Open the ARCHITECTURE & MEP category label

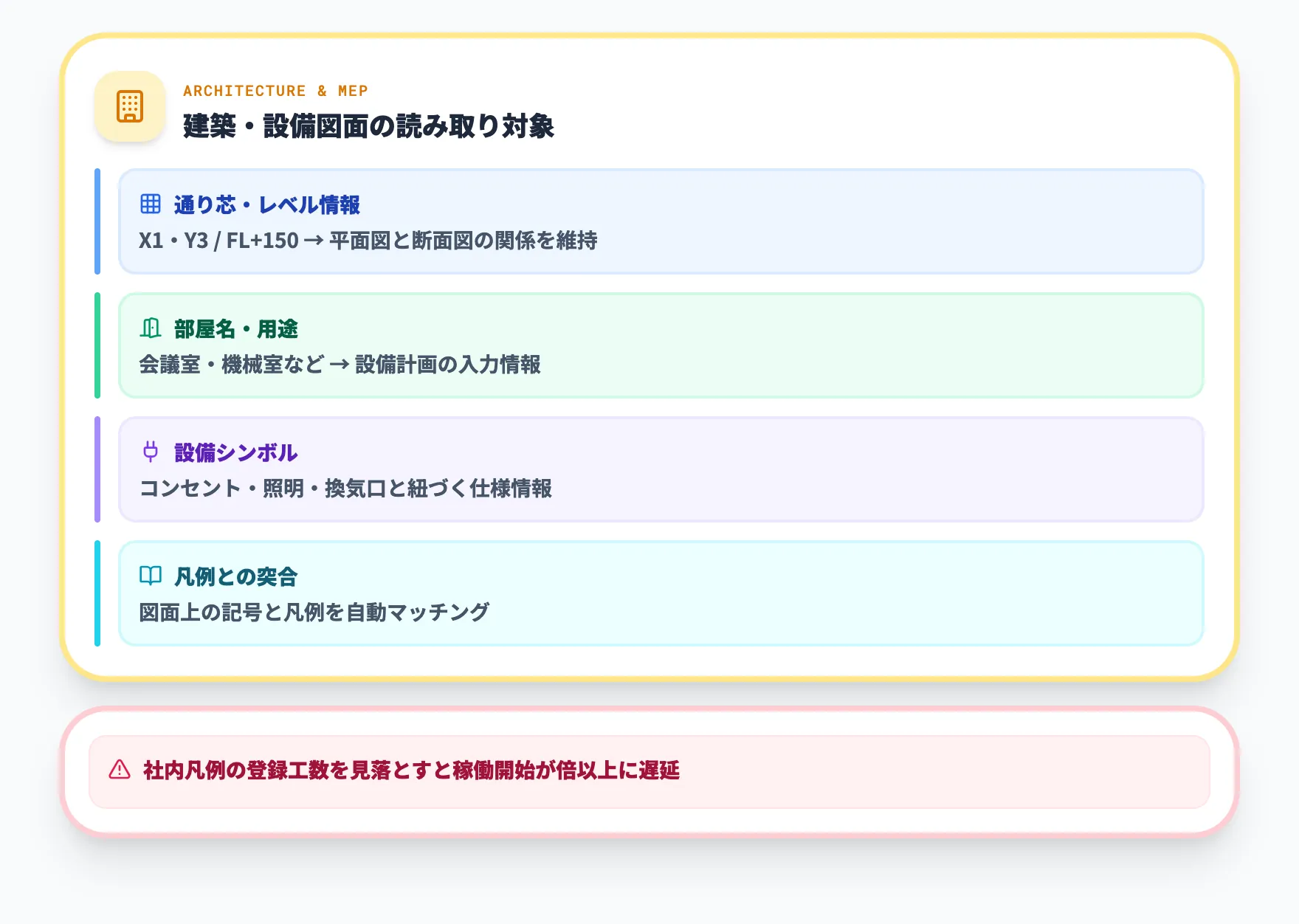(276, 90)
